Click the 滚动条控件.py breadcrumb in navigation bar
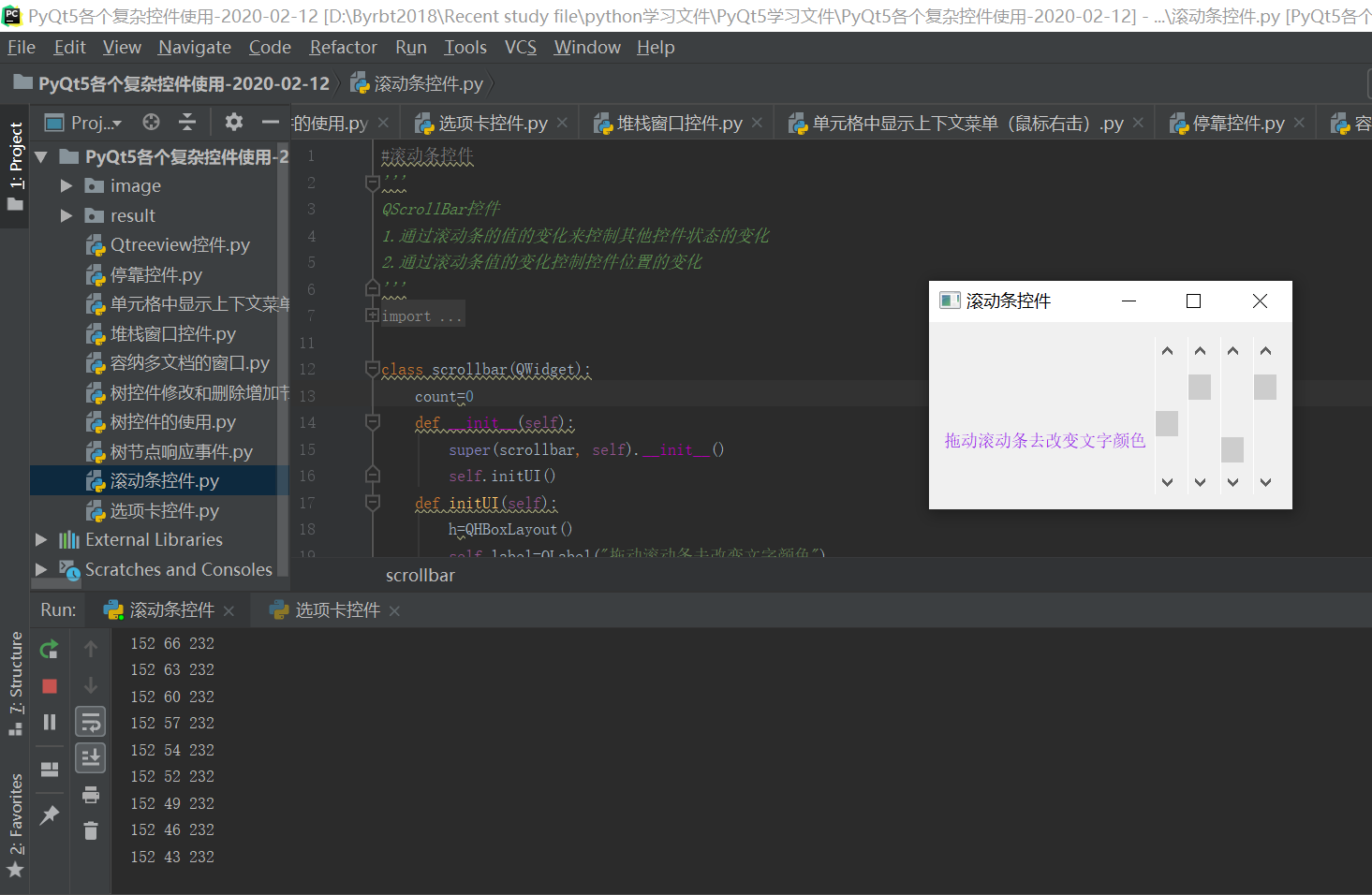Viewport: 1372px width, 895px height. 418,83
